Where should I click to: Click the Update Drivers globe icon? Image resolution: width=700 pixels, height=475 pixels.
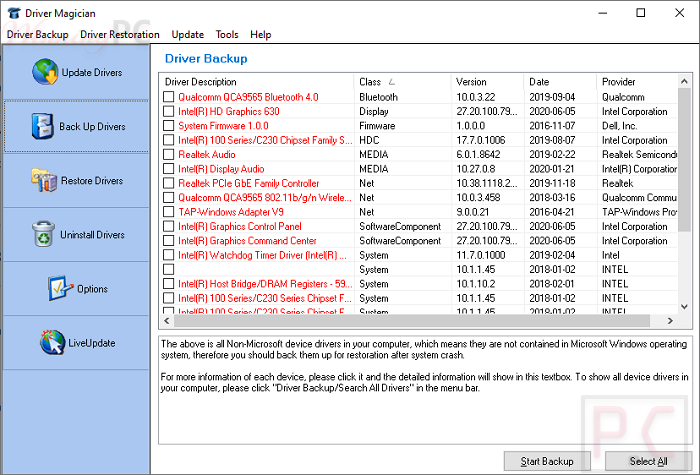pyautogui.click(x=45, y=72)
